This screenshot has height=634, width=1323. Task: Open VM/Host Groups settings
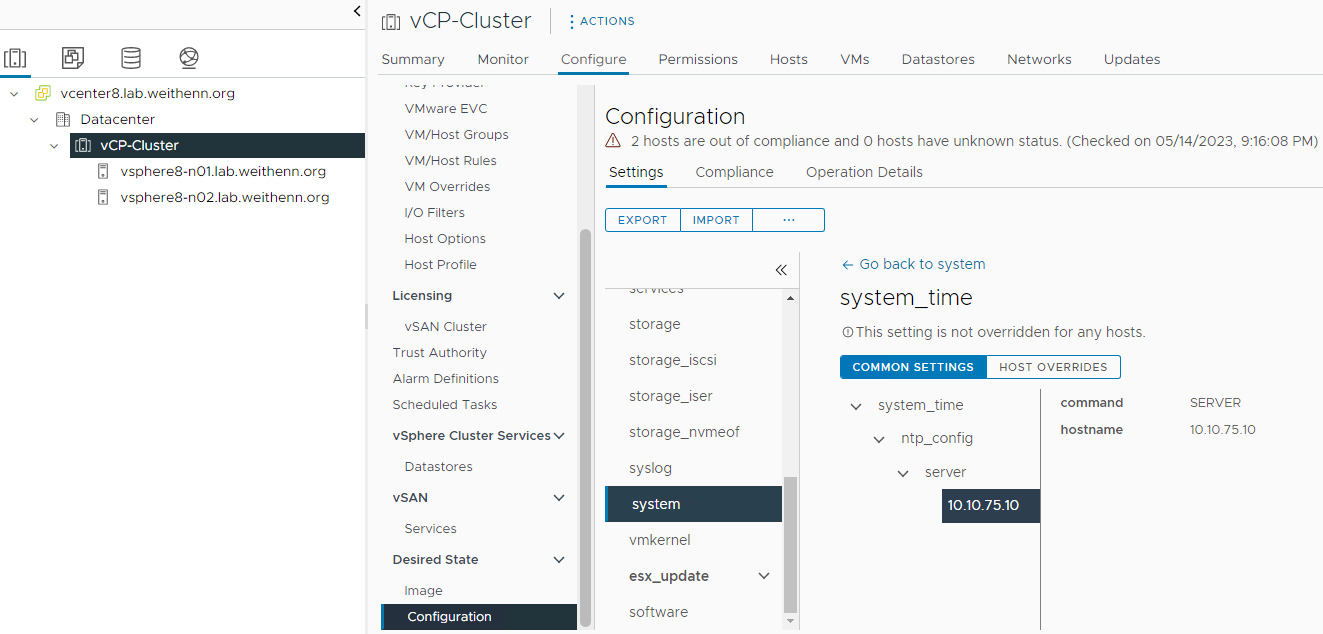[456, 134]
